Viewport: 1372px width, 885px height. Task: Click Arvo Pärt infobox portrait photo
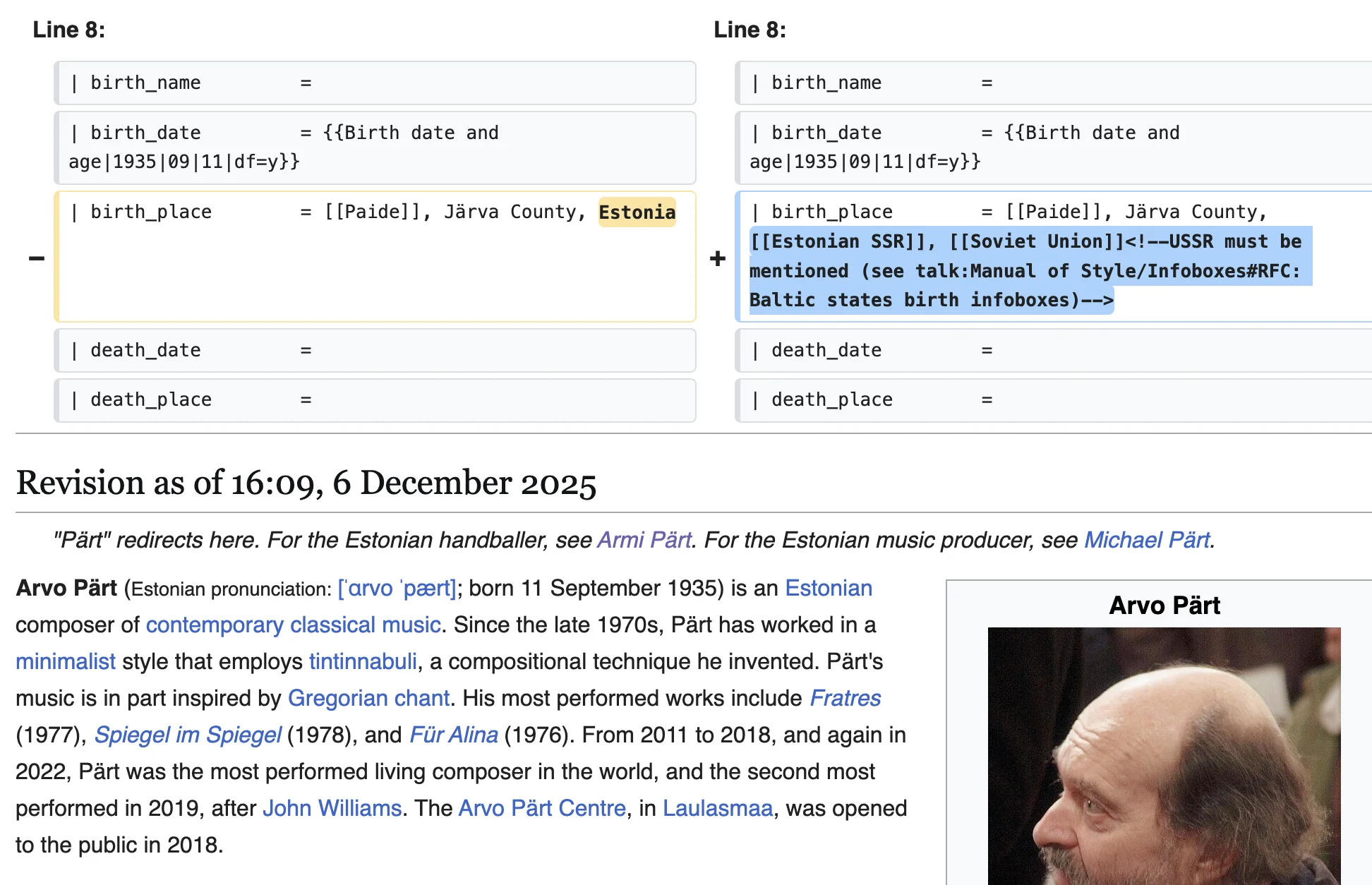click(1164, 755)
